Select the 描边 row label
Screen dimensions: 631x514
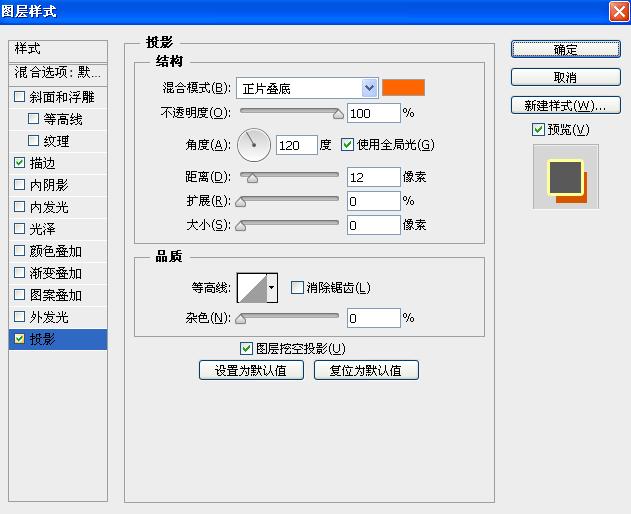click(x=43, y=163)
